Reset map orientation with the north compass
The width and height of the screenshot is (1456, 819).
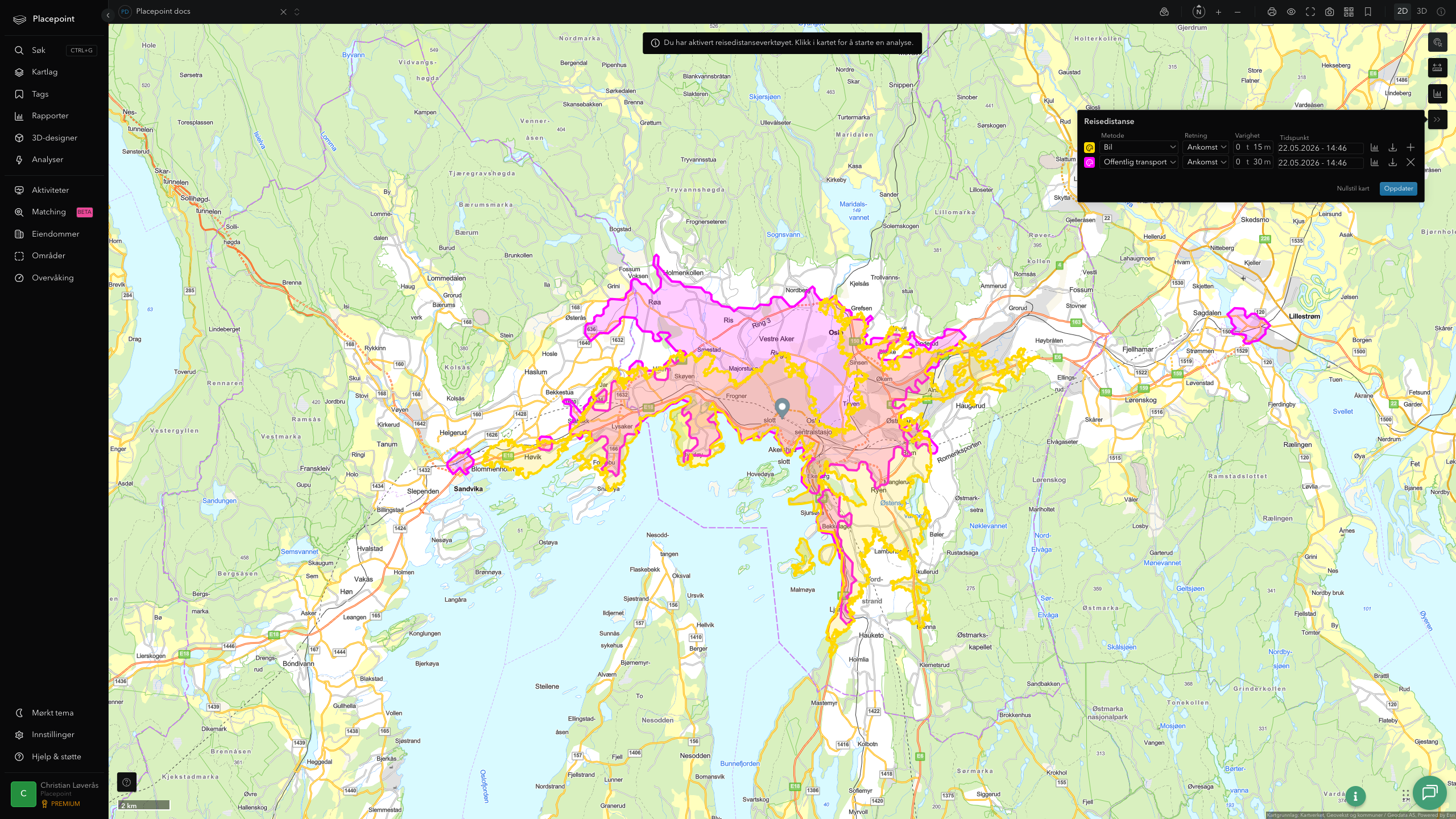1199,12
